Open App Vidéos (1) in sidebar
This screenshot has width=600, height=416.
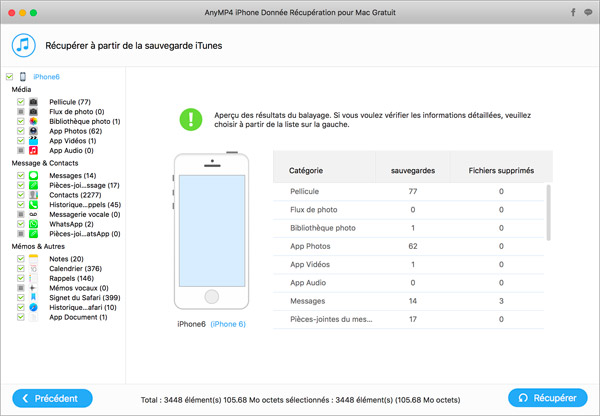point(73,141)
